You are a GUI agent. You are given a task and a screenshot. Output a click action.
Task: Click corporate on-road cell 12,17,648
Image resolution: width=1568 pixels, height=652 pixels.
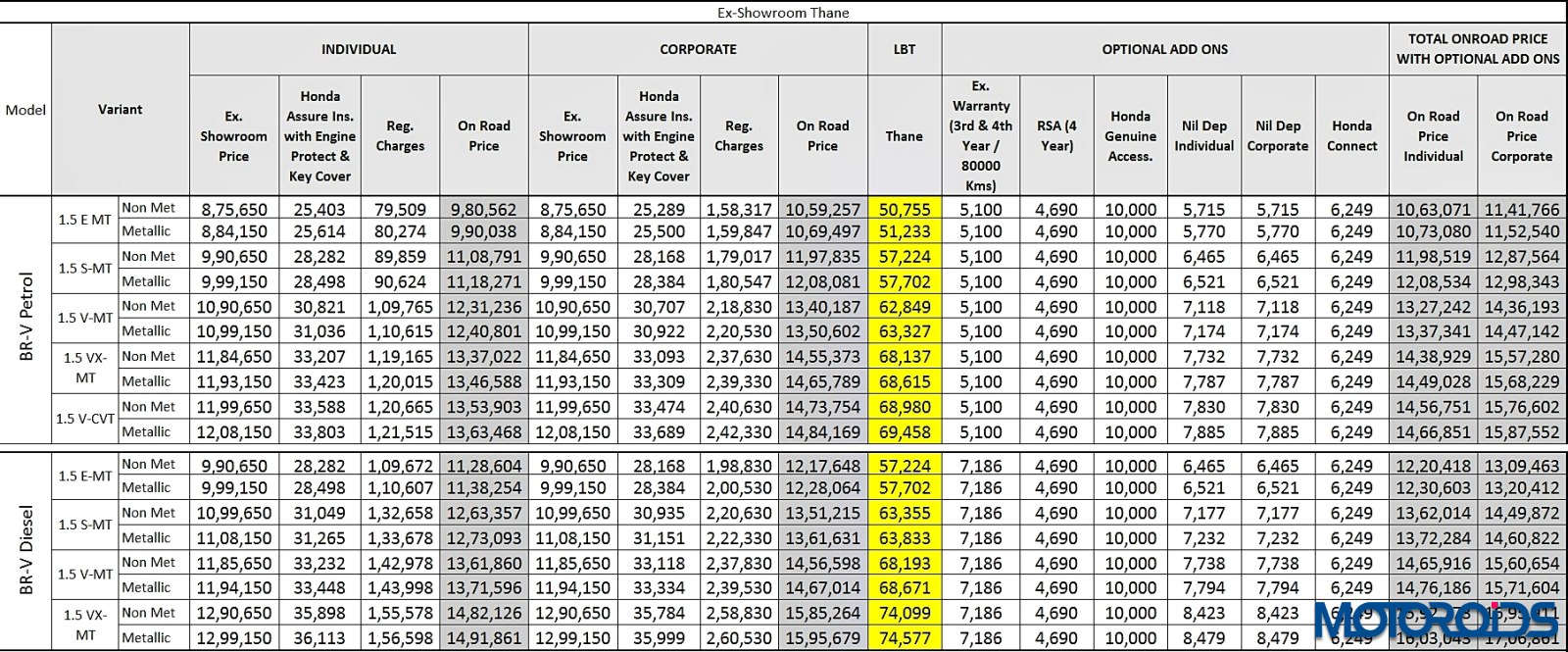tap(822, 466)
